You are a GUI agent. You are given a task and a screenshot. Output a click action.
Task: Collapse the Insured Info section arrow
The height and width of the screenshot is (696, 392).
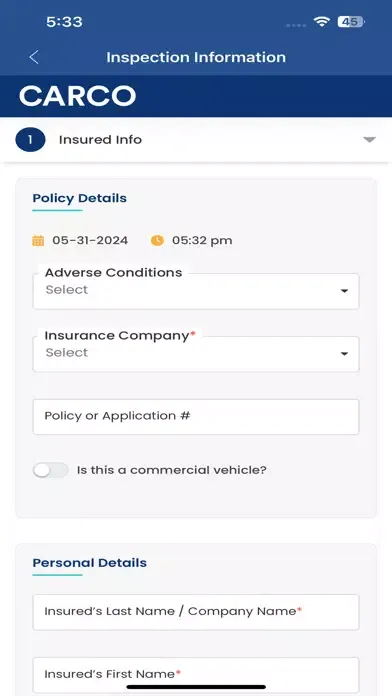pos(369,140)
